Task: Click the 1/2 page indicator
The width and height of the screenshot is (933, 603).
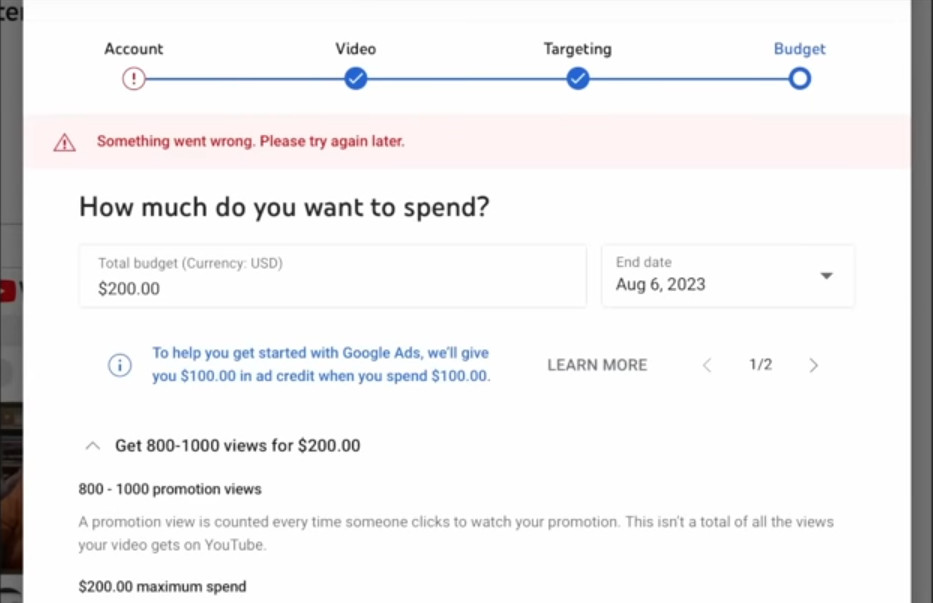Action: point(760,365)
